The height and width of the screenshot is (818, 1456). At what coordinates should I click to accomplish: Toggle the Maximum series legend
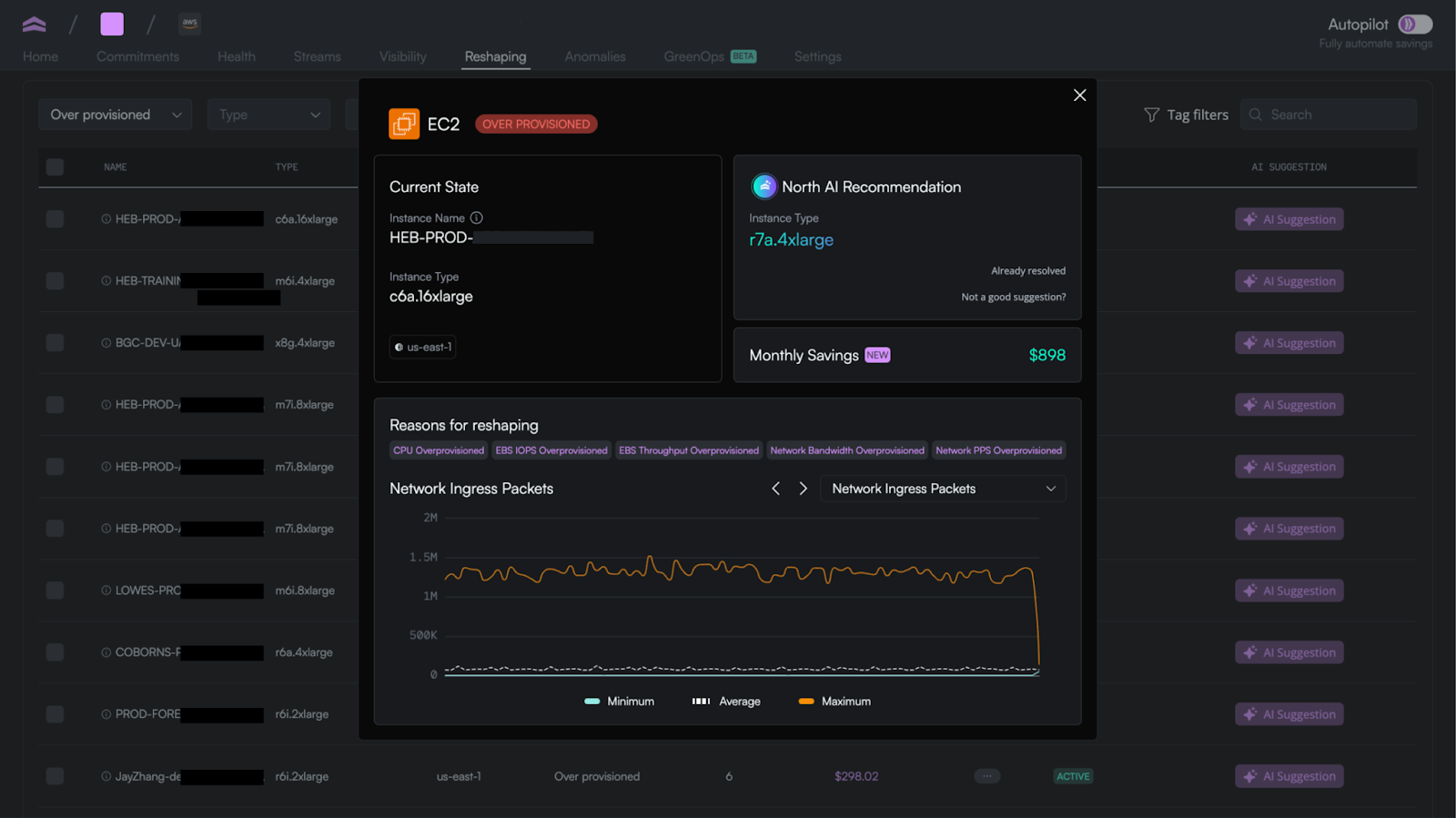[x=834, y=702]
